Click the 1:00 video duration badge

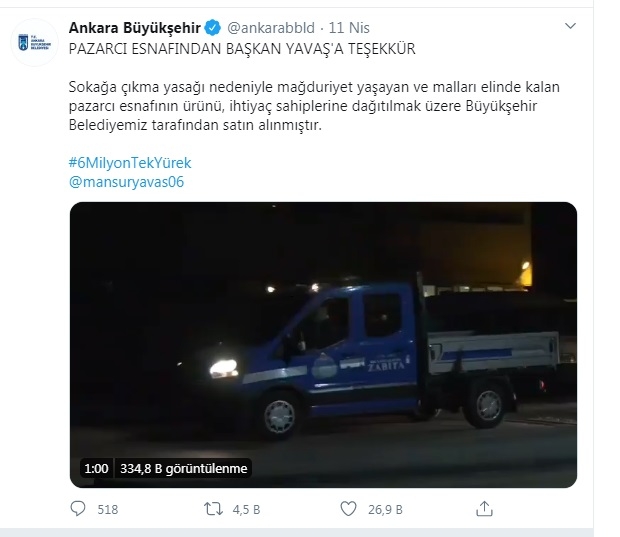96,469
